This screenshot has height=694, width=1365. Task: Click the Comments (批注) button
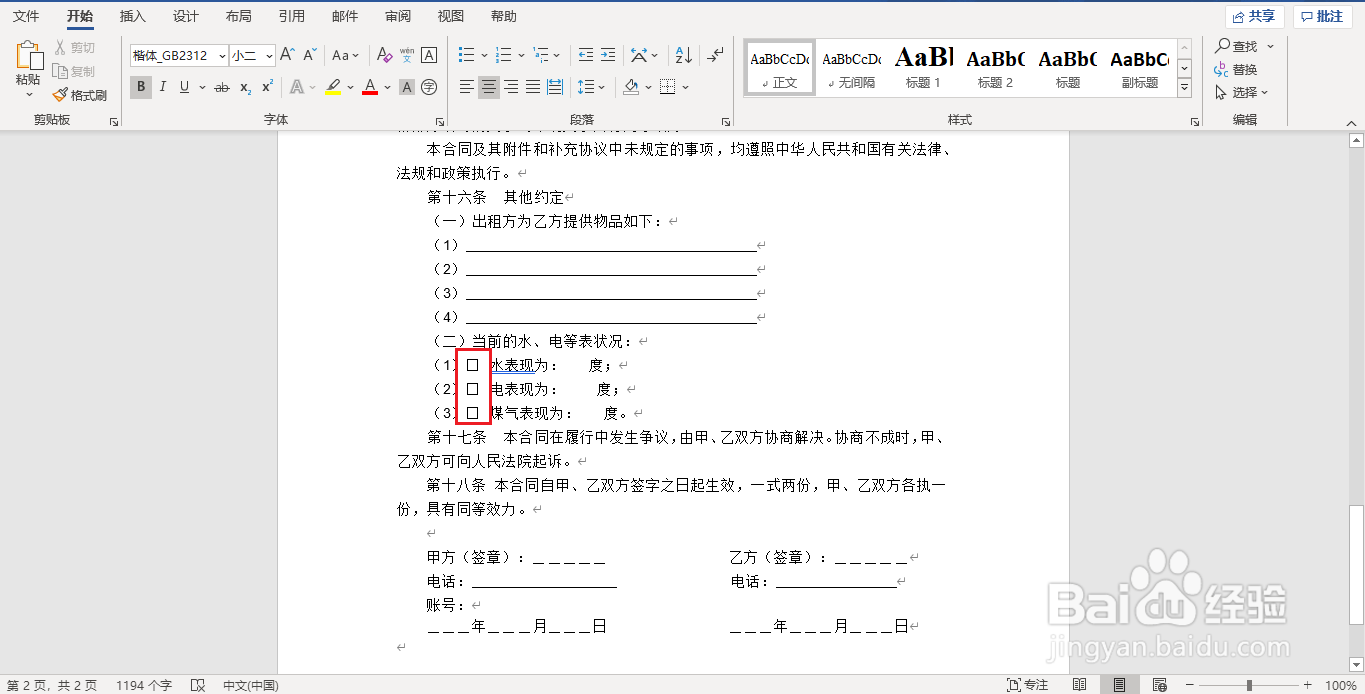pyautogui.click(x=1322, y=16)
